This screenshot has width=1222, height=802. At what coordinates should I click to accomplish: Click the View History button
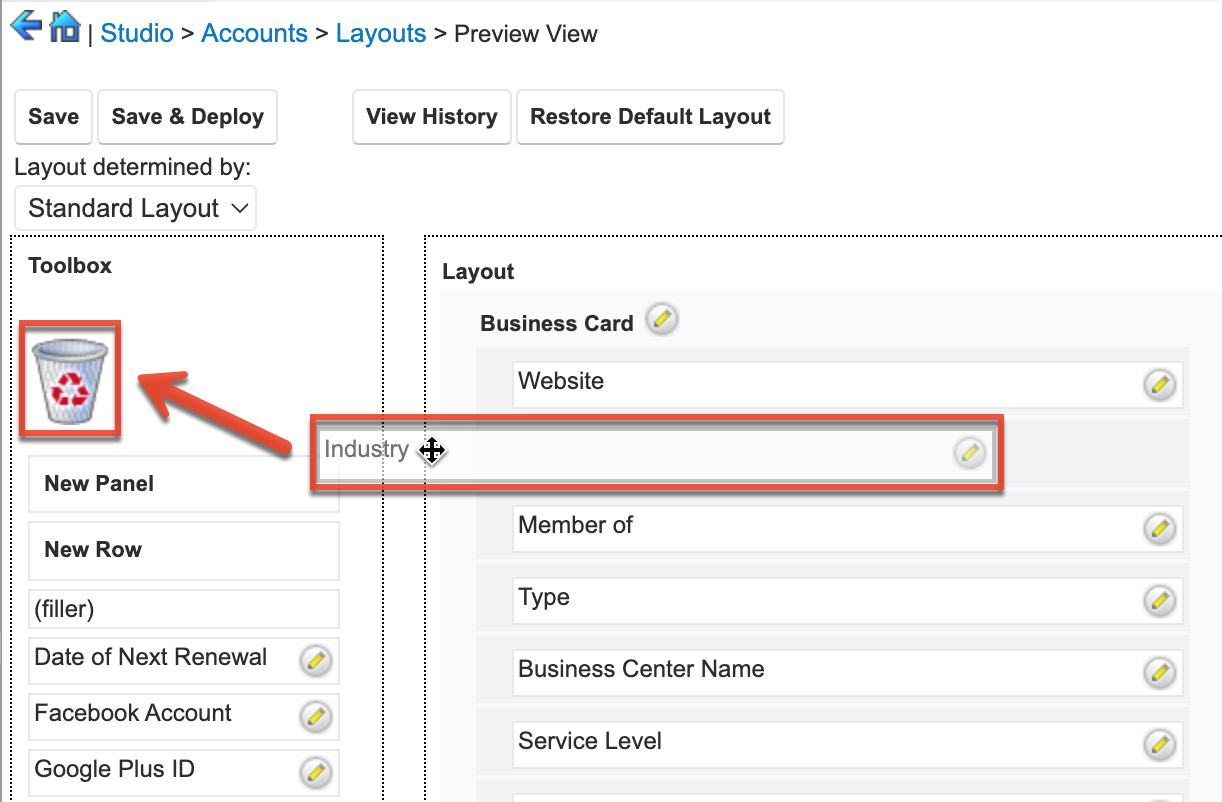(x=431, y=117)
